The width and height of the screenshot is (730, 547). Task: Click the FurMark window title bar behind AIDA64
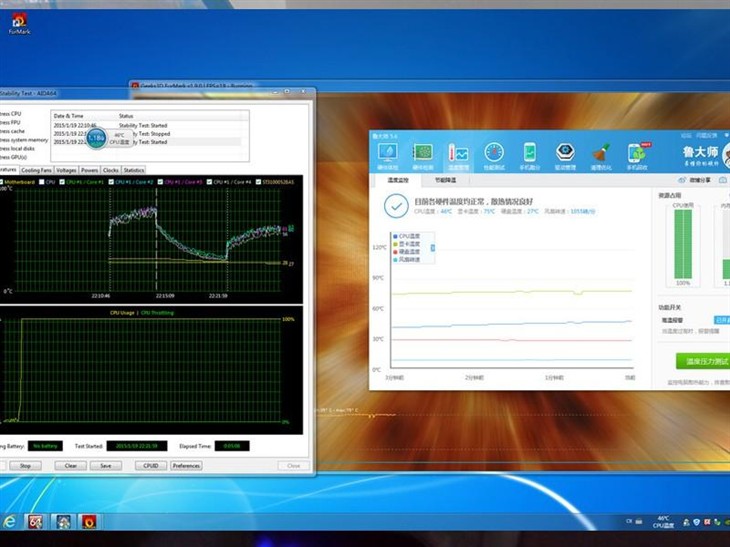pos(222,85)
